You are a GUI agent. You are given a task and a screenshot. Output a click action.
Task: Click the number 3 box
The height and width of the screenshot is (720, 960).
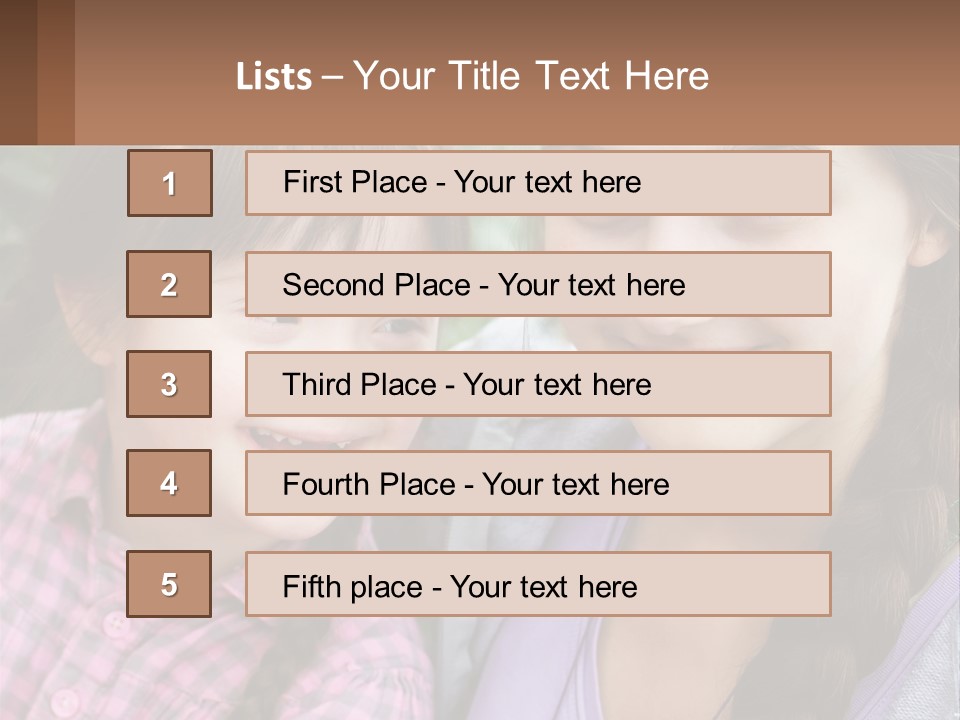click(169, 384)
